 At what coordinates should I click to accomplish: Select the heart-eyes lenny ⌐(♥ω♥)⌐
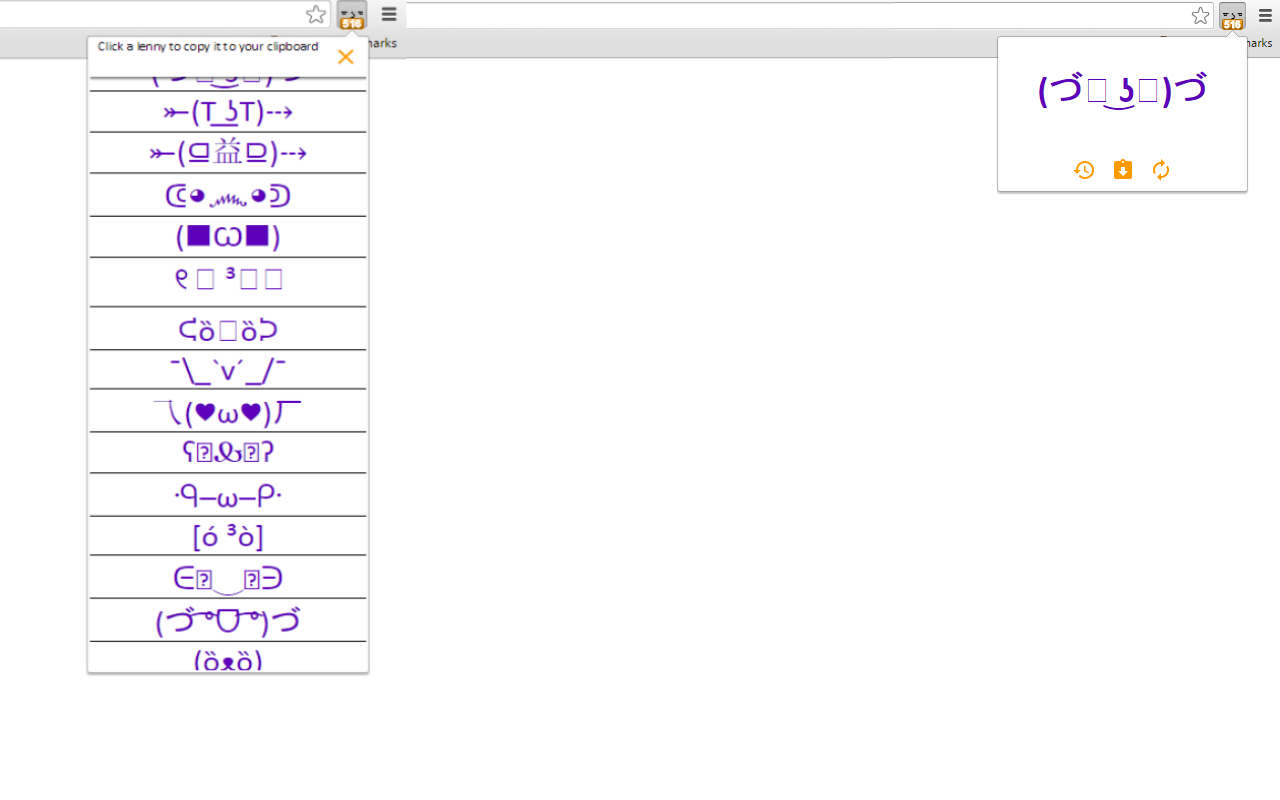point(227,410)
